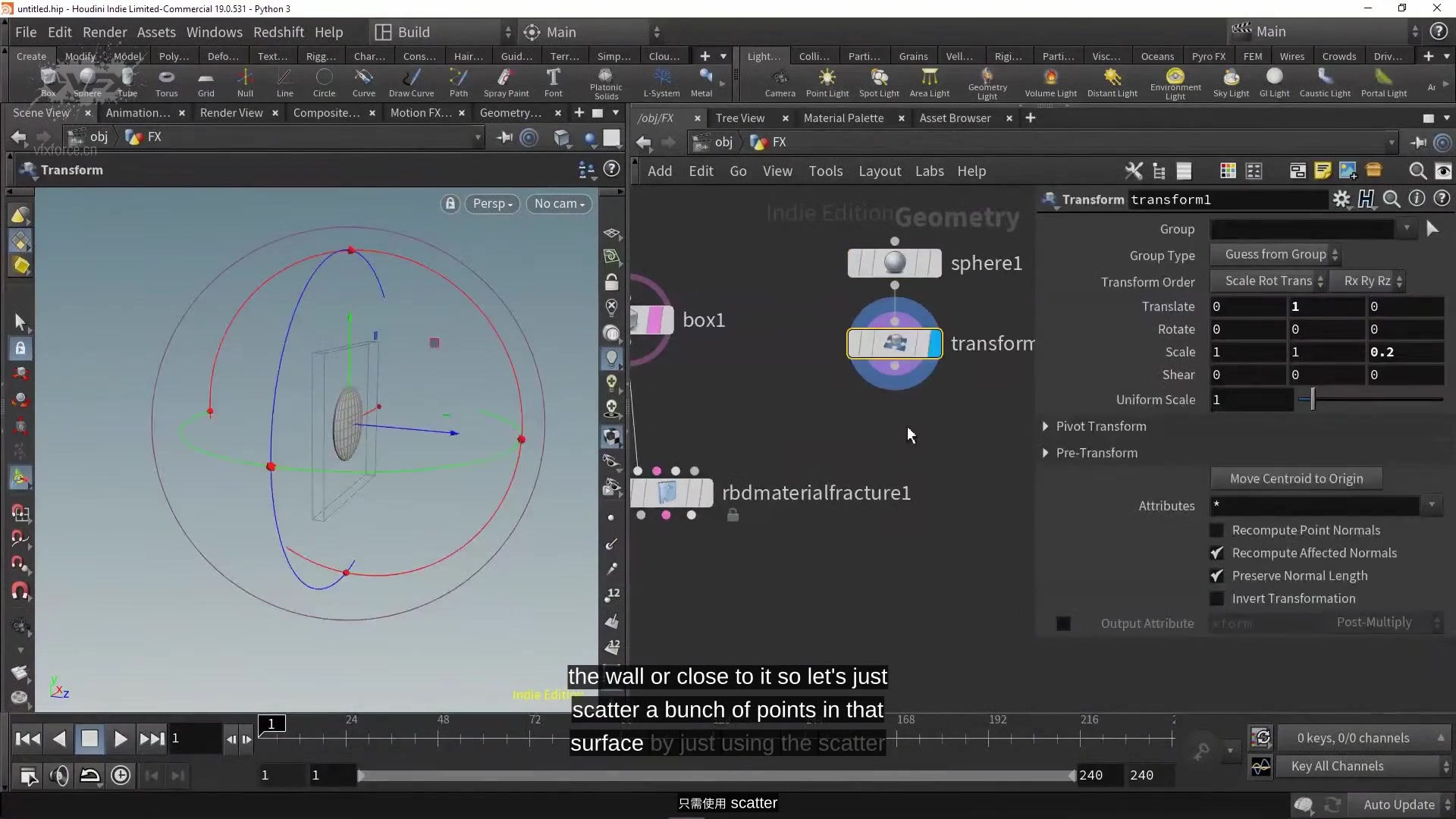Create an Environment Light
The image size is (1456, 819).
coord(1174,83)
